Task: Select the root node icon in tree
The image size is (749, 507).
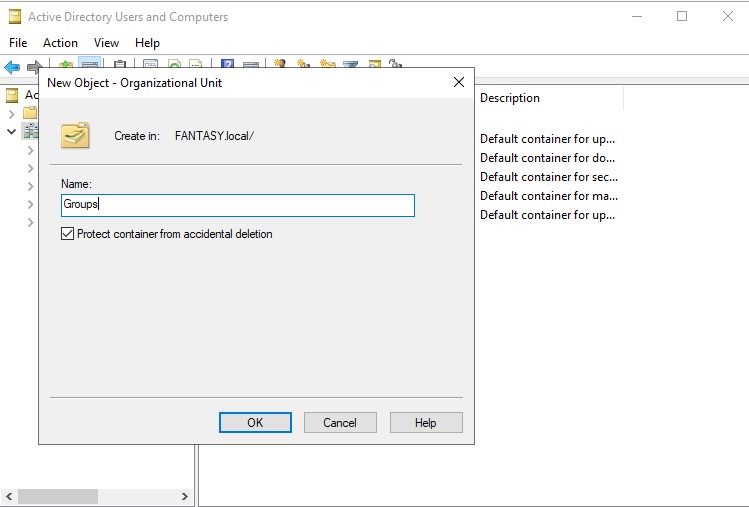Action: 12,95
